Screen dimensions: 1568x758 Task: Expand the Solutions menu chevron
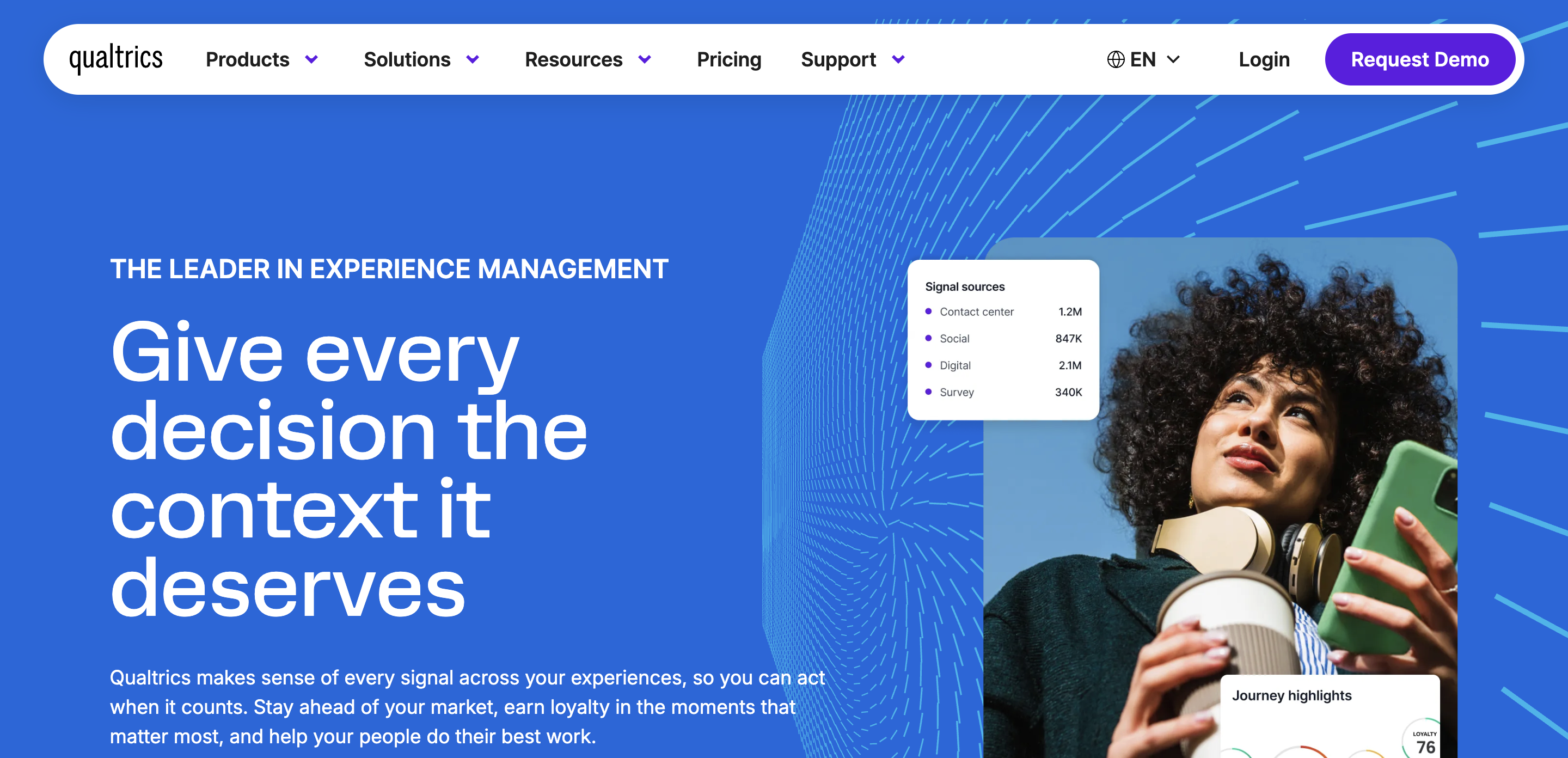point(473,60)
